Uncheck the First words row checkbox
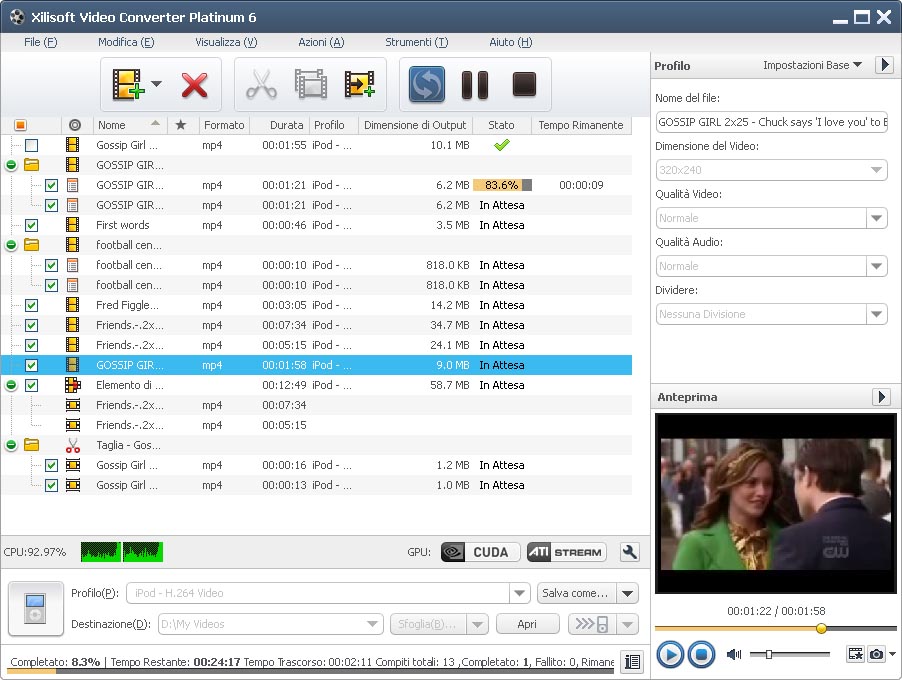The width and height of the screenshot is (902, 680). point(32,226)
